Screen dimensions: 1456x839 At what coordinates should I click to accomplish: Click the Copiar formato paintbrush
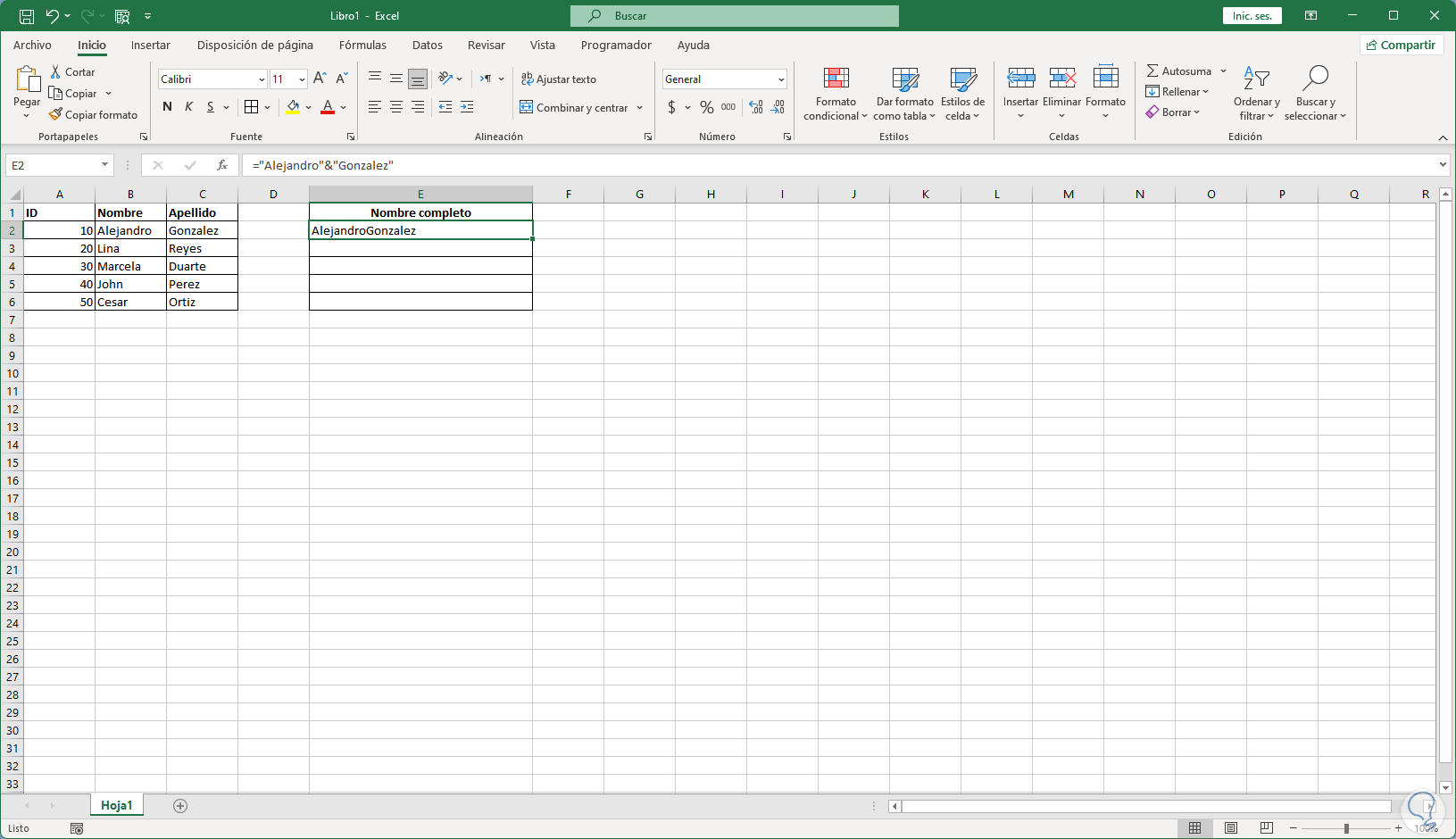[94, 115]
